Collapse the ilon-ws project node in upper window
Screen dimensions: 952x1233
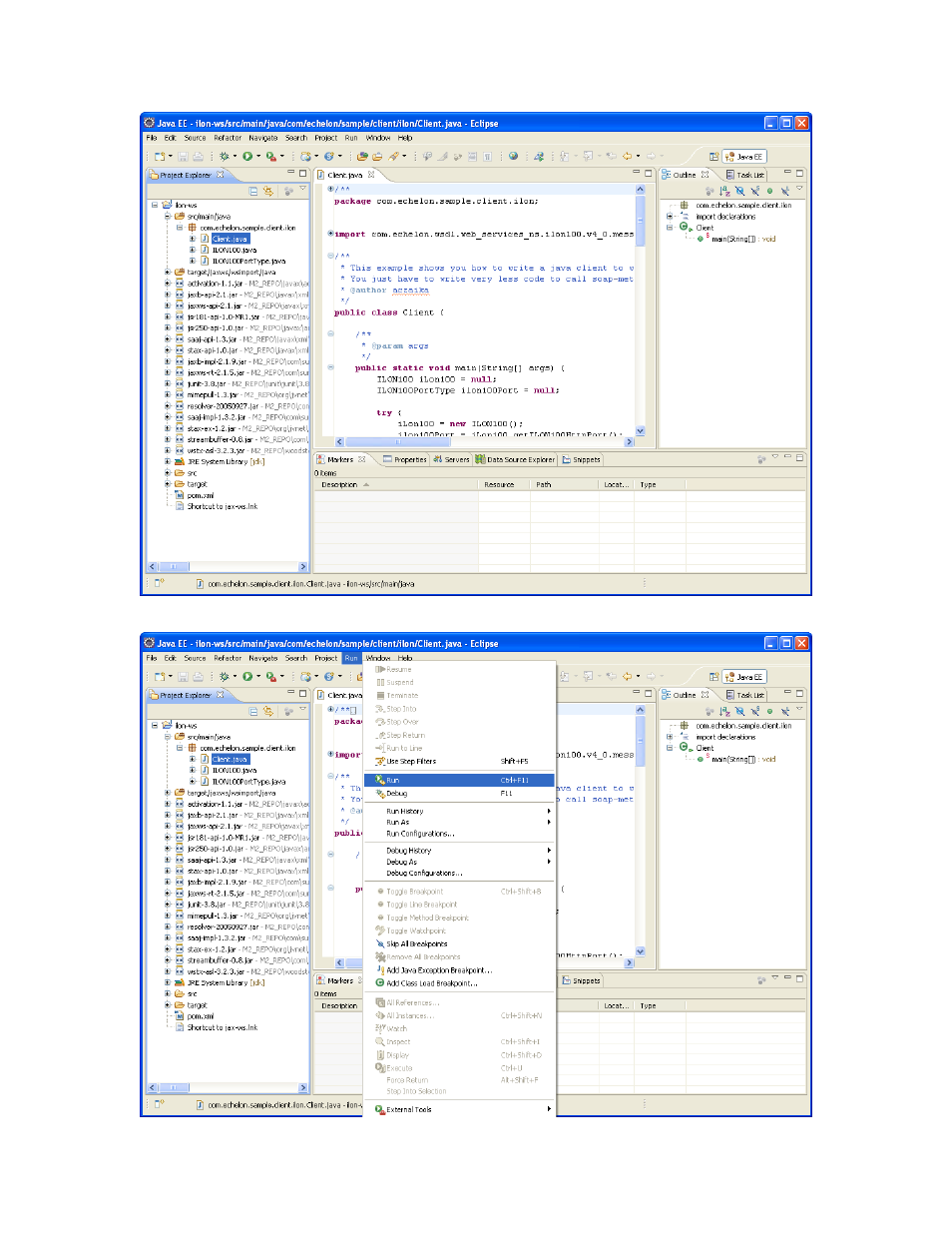(155, 205)
